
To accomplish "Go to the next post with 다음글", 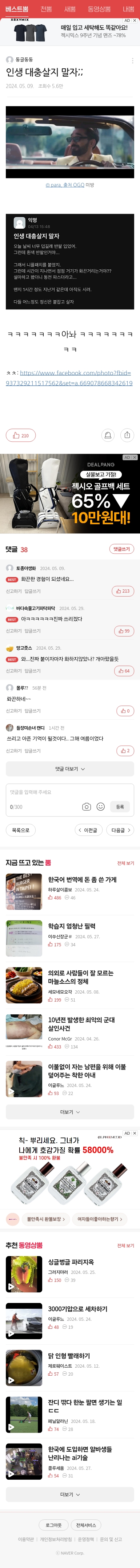I will pyautogui.click(x=120, y=830).
